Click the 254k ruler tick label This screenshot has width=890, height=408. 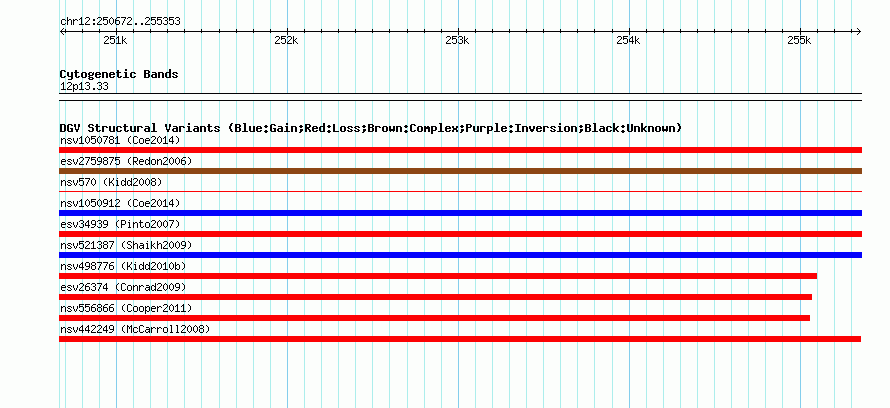pyautogui.click(x=628, y=41)
